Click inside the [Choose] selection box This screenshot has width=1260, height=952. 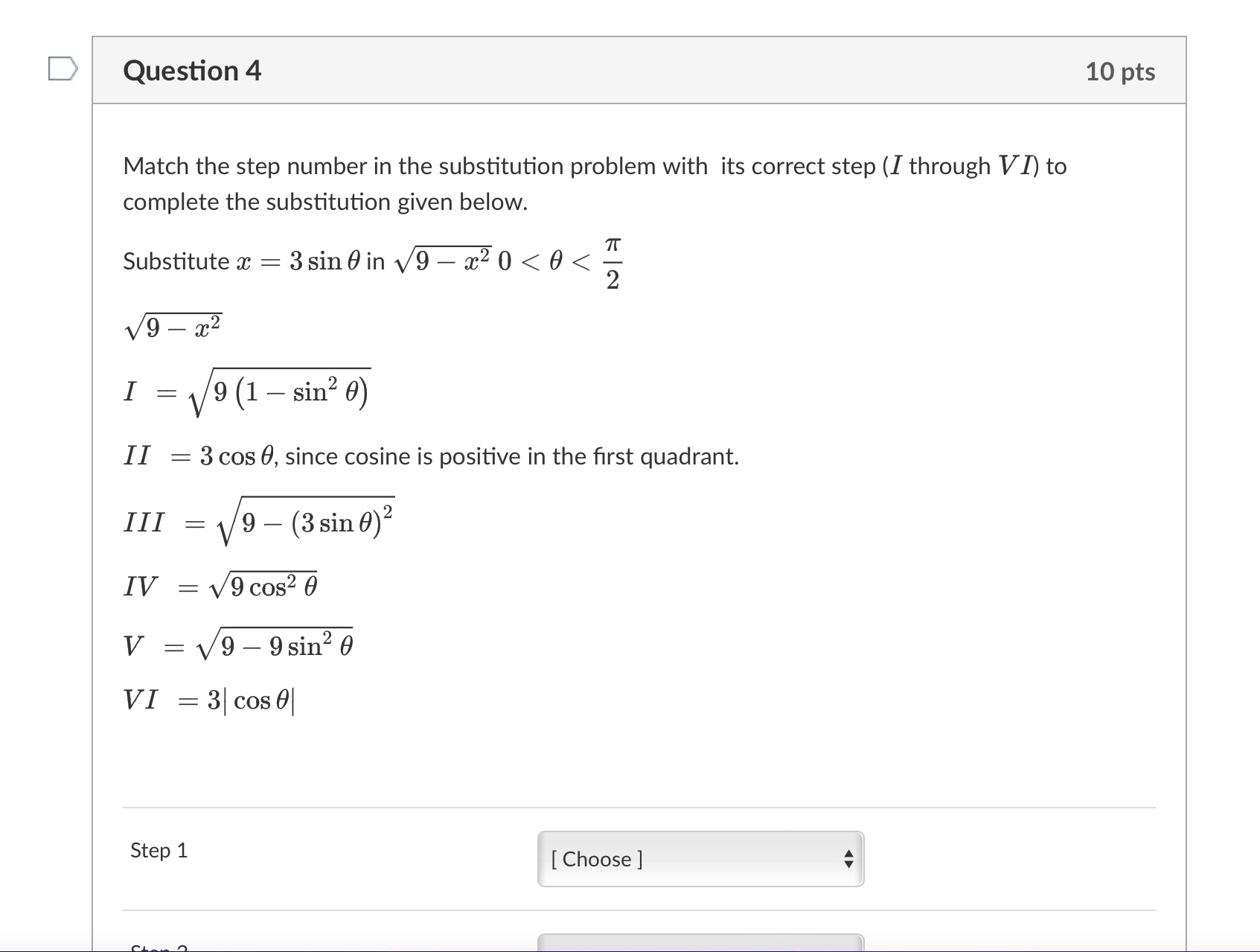670,859
